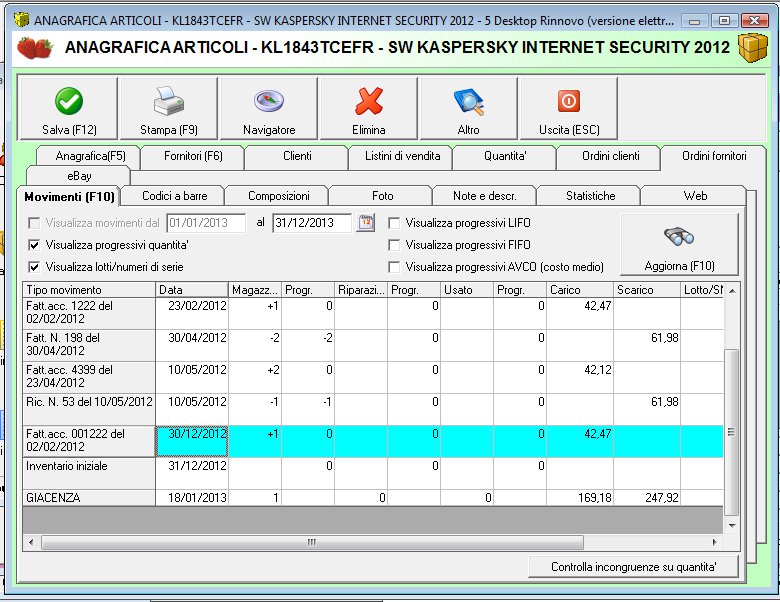Open the Codici a barre tab
780x602 pixels.
pyautogui.click(x=175, y=196)
